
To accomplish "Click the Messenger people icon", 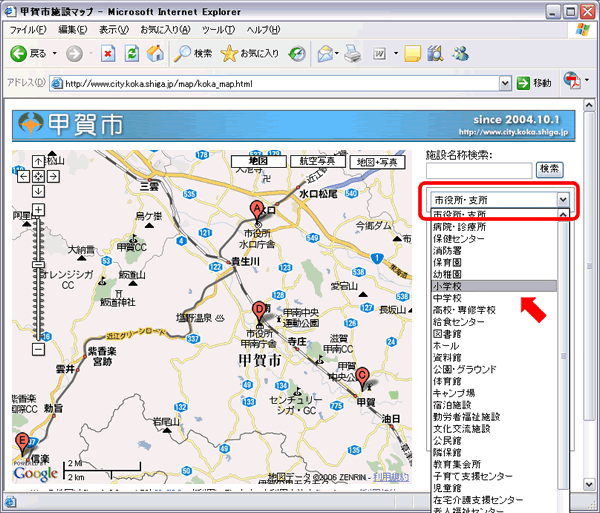I will 460,54.
